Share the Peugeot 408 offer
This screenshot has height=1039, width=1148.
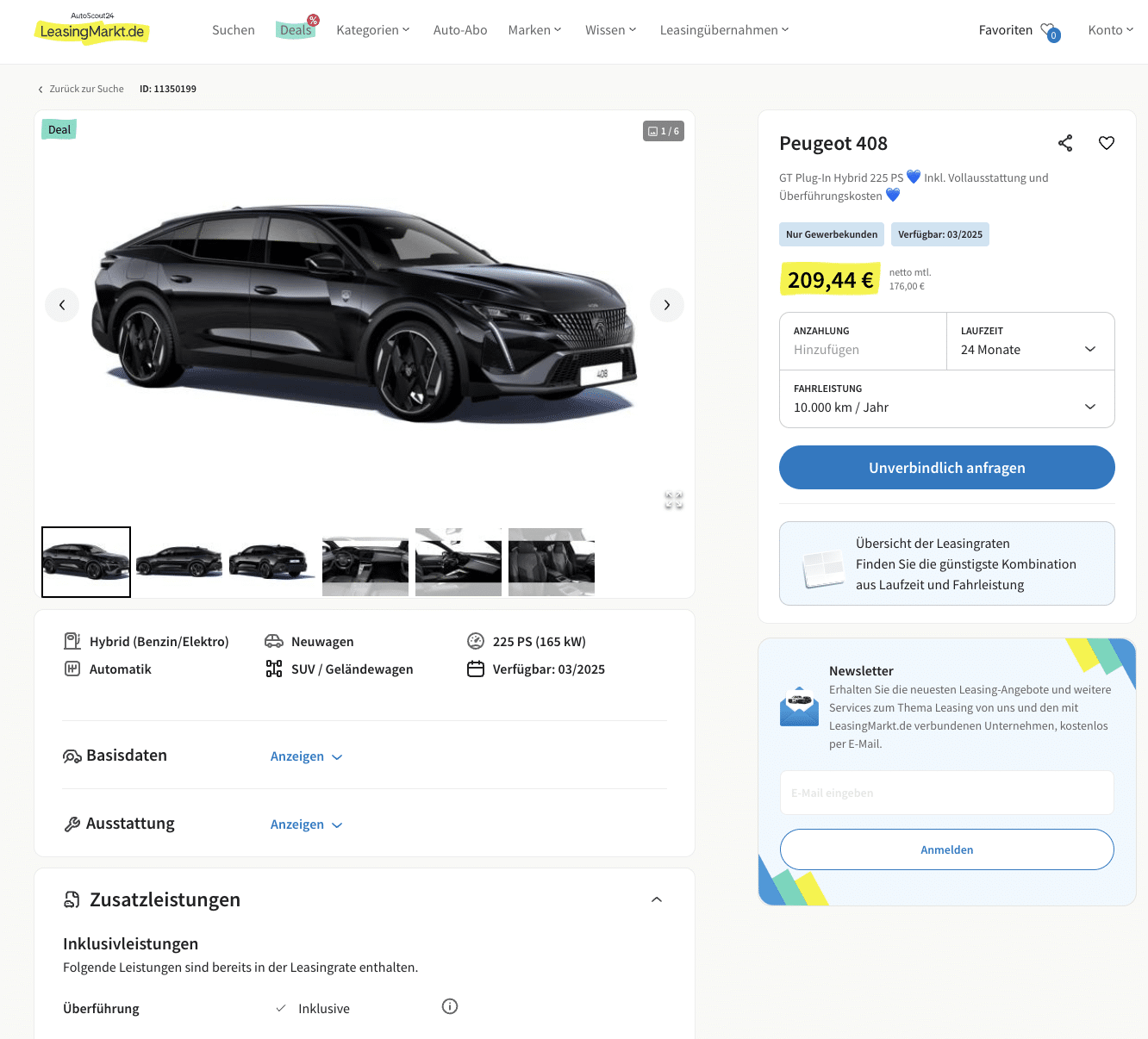[1065, 143]
